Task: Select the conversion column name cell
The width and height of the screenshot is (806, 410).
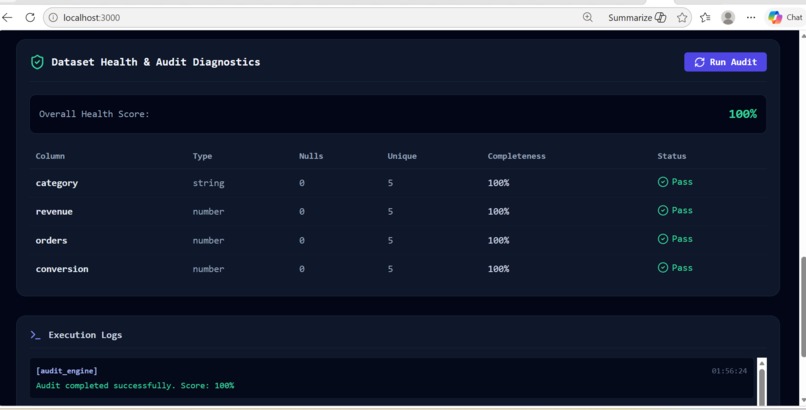Action: click(x=62, y=269)
